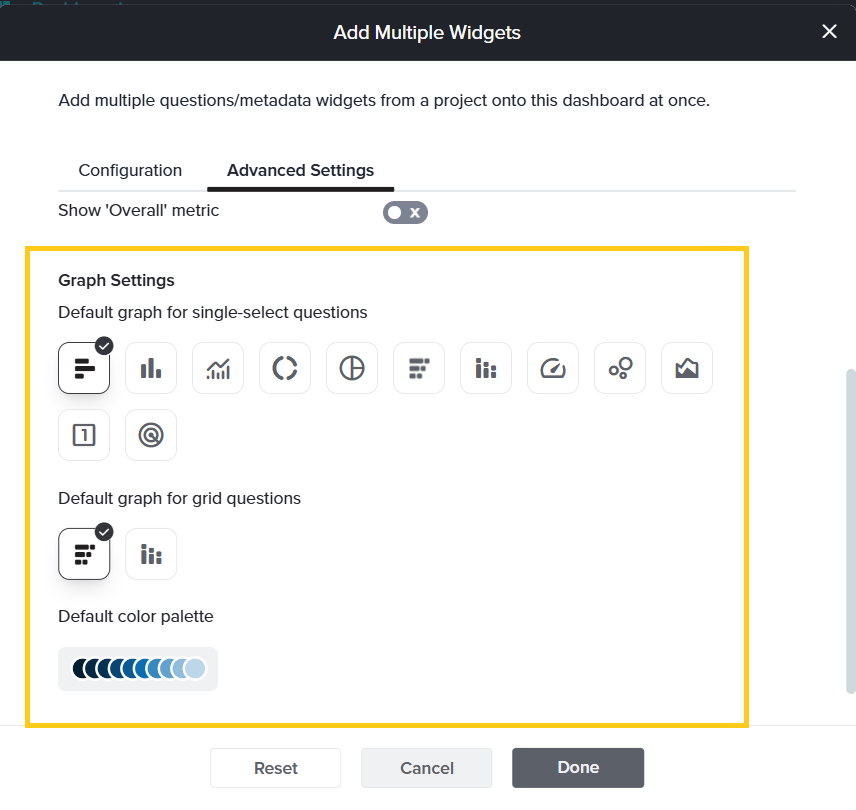Pick the area chart icon
856x810 pixels.
pyautogui.click(x=687, y=368)
